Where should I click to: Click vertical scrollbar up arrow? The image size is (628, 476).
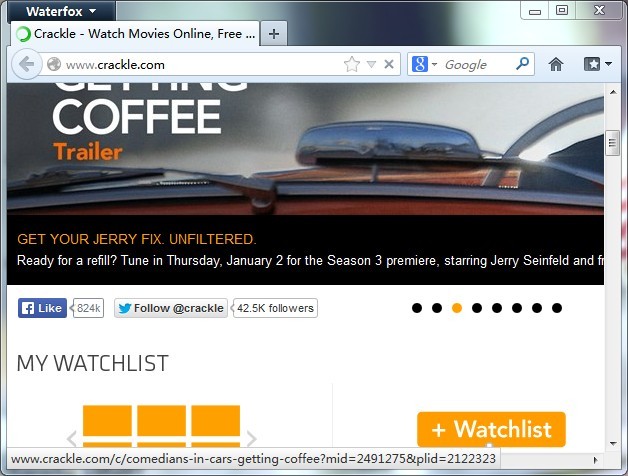(x=613, y=92)
